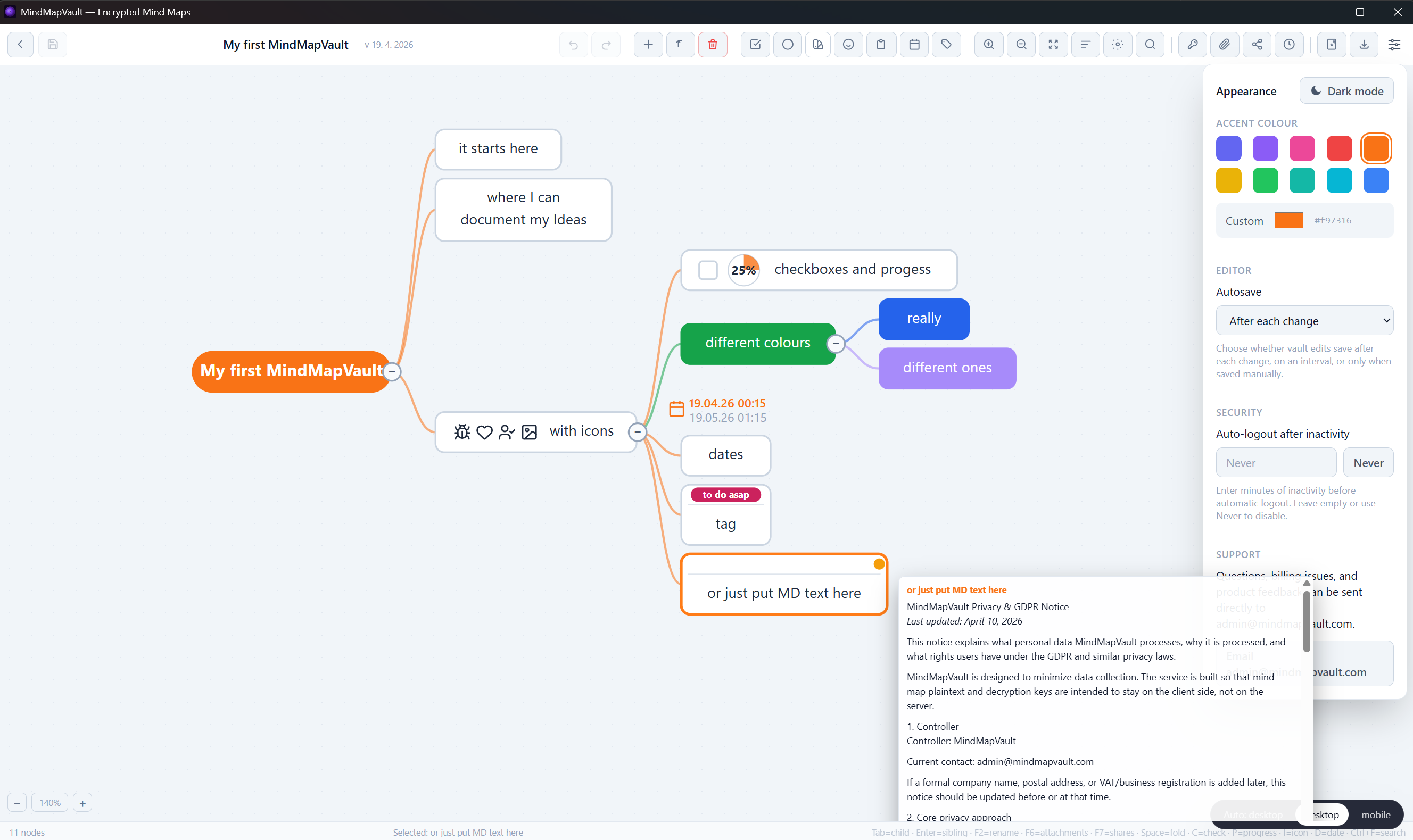Fit the map to screen
The width and height of the screenshot is (1413, 840).
[1054, 44]
